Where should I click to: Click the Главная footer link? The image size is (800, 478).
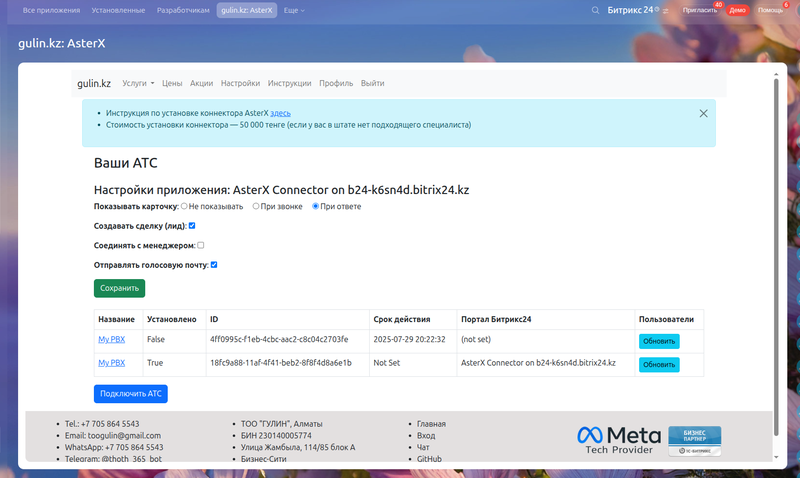[x=431, y=424]
